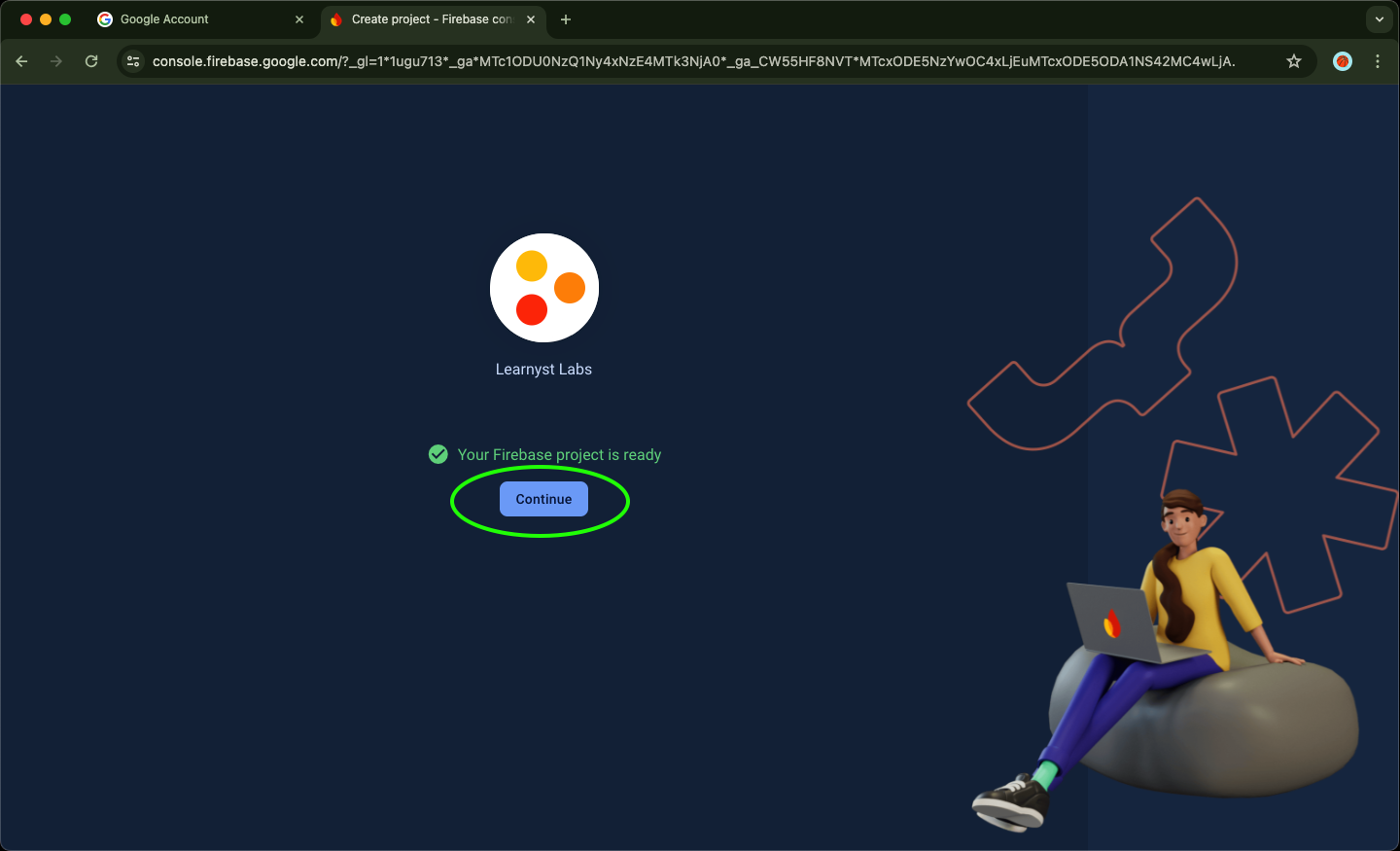Viewport: 1400px width, 851px height.
Task: Click the Learnyst Labs project logo
Action: (x=543, y=288)
